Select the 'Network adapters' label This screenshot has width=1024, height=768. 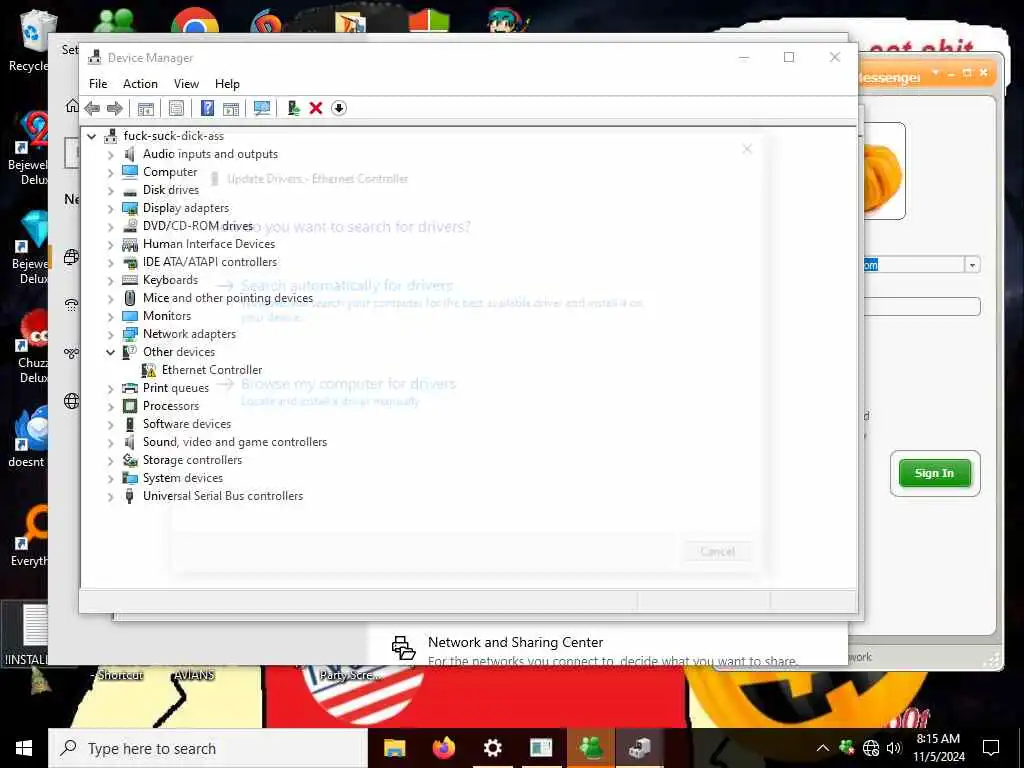tap(189, 334)
